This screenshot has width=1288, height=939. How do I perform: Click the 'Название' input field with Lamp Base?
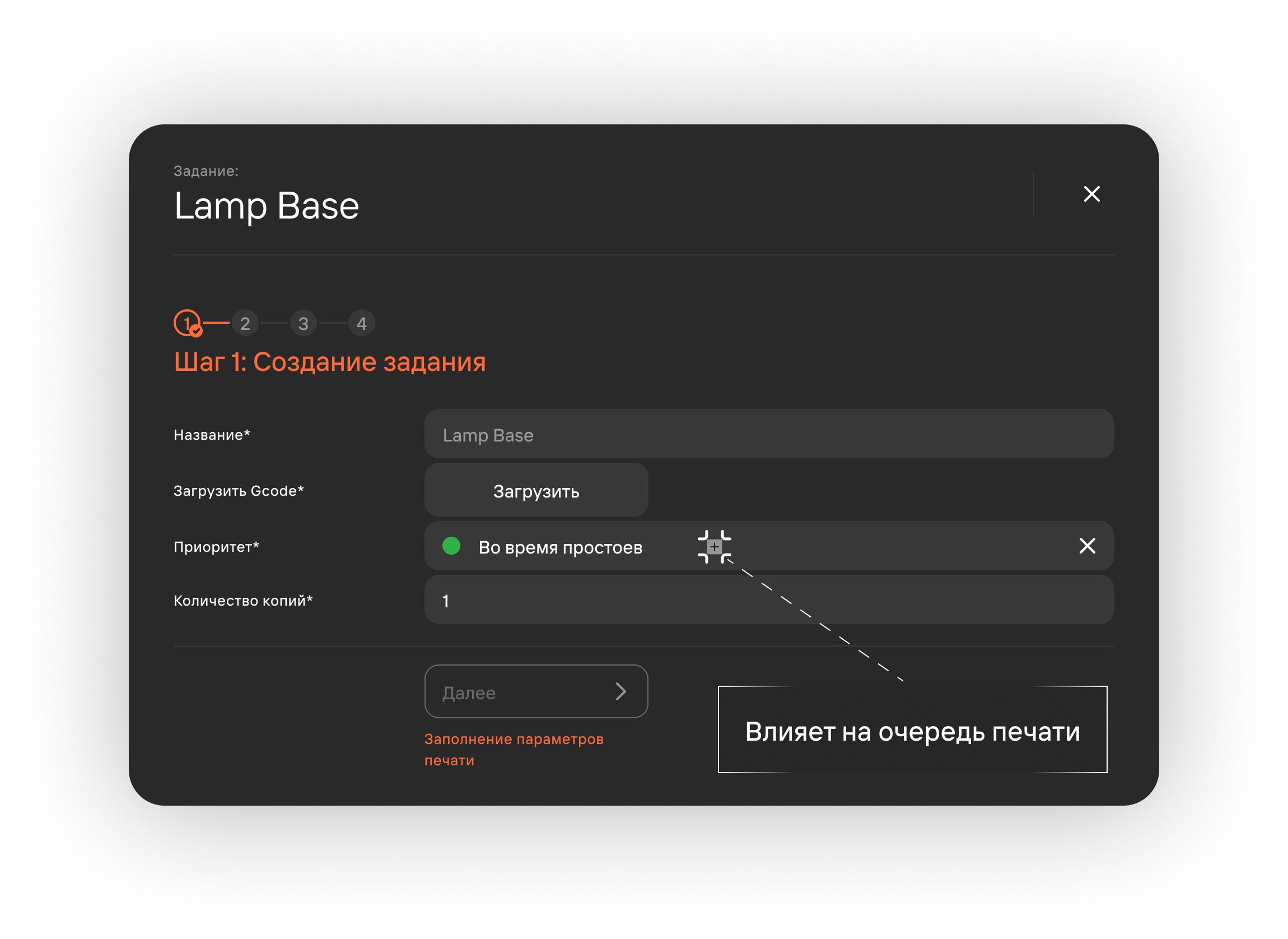point(769,434)
